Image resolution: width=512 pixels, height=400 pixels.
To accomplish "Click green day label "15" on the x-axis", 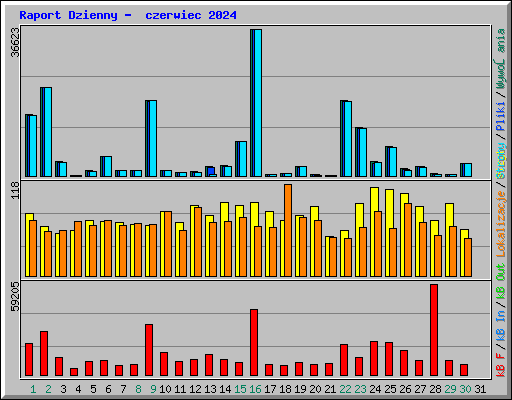I will (x=240, y=389).
